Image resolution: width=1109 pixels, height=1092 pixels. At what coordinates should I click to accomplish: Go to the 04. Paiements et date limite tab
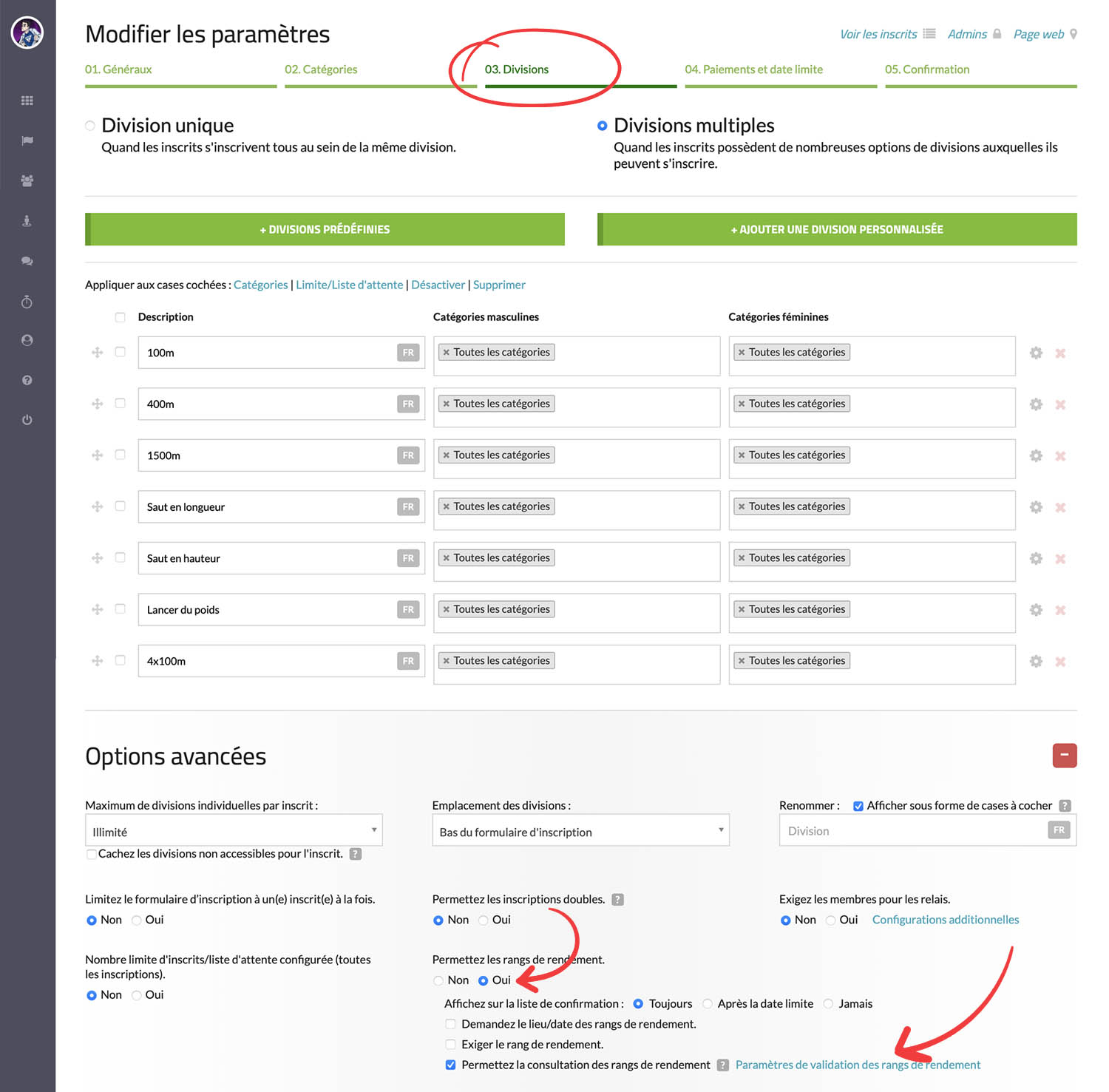click(x=753, y=69)
